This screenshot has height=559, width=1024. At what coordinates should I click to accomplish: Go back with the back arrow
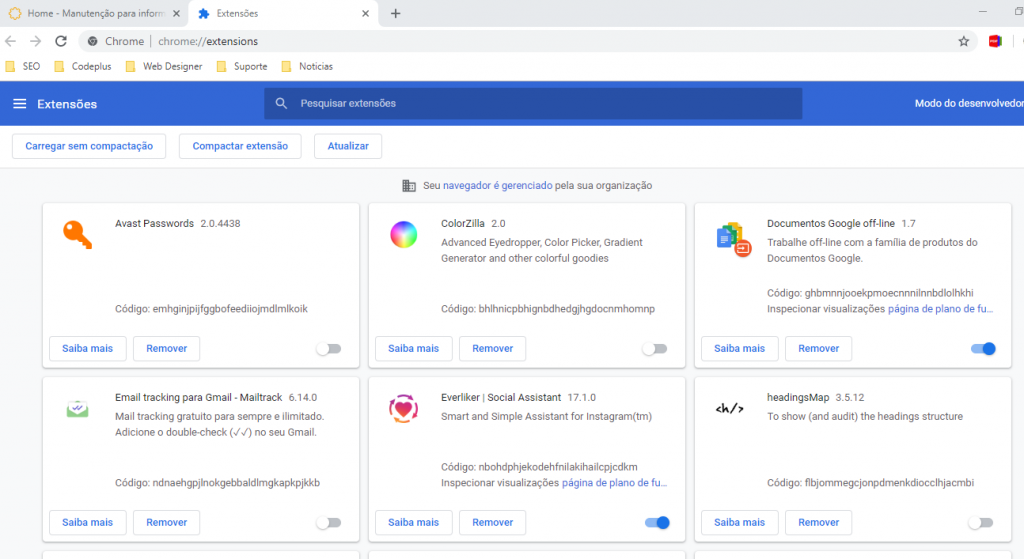(x=10, y=41)
